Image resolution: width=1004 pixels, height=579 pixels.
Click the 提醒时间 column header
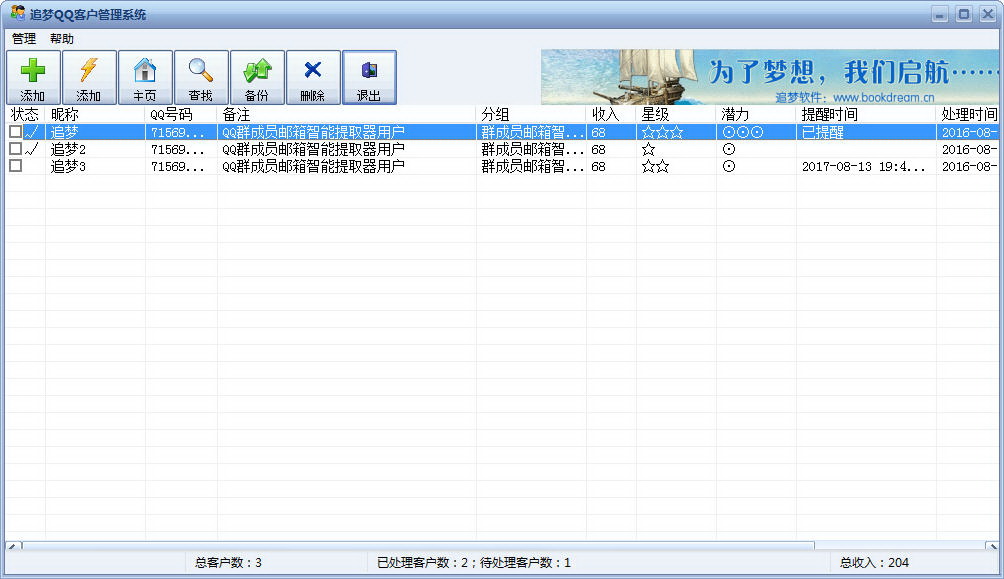pos(866,115)
